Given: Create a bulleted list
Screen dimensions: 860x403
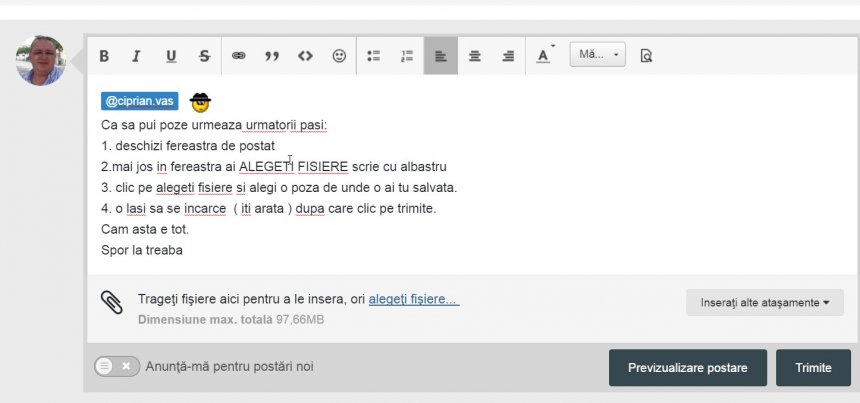Looking at the screenshot, I should (x=373, y=56).
